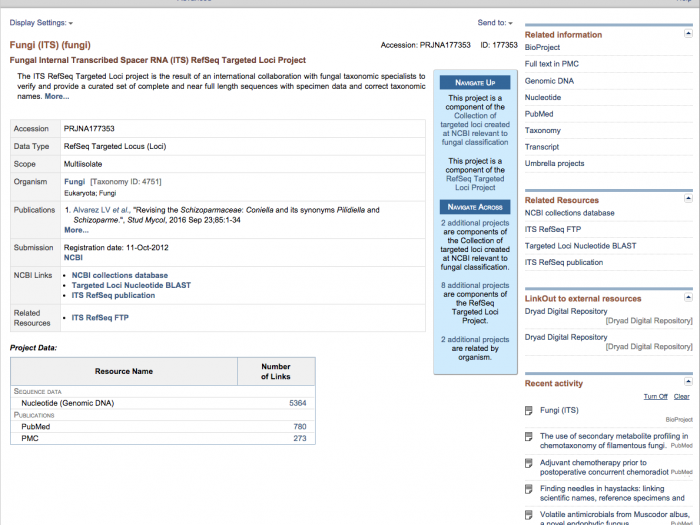Click icon beside Volatile antimicrobials from Muscodor

click(x=529, y=515)
